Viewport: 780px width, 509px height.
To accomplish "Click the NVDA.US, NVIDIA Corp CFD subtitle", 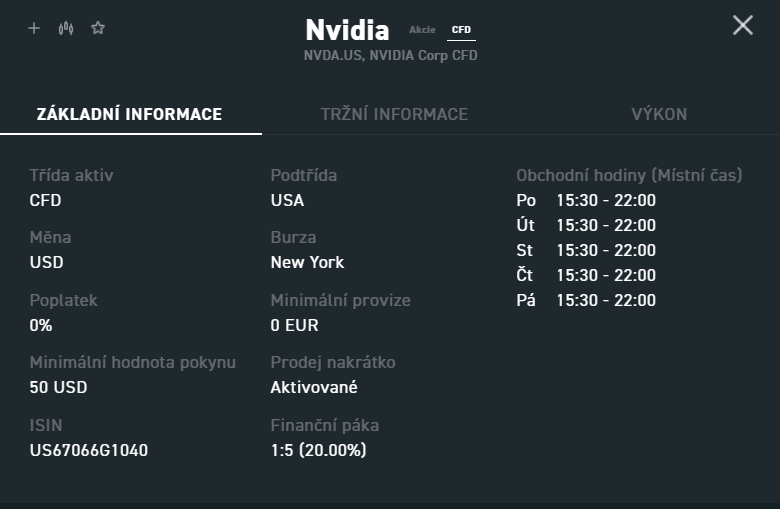I will pos(390,55).
